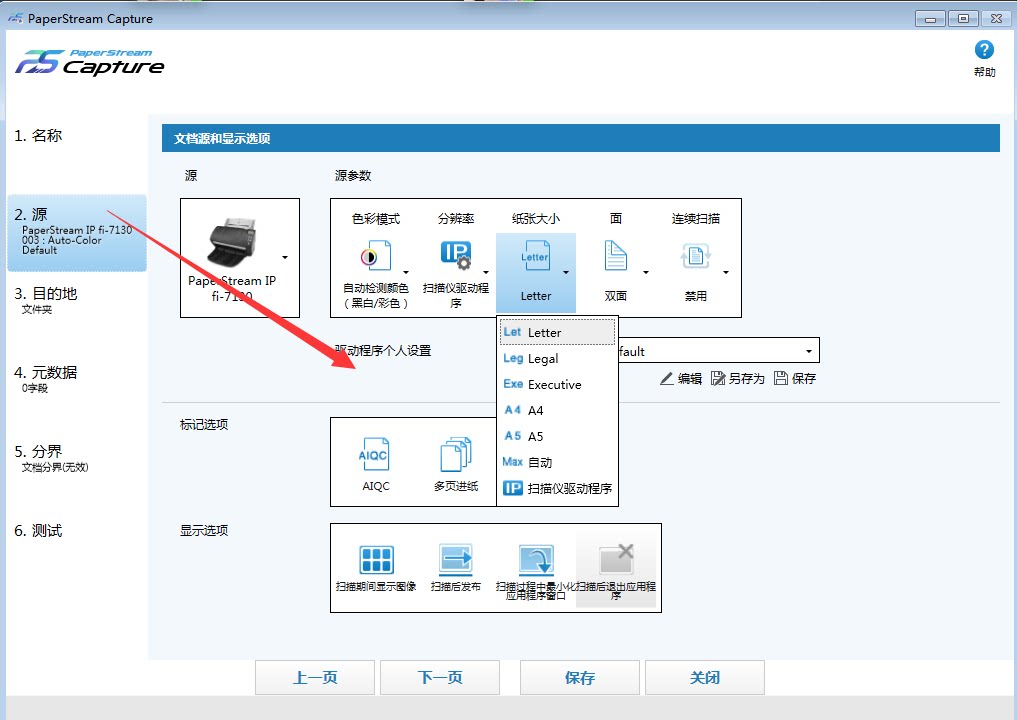Click the color mode auto-detect icon
1017x720 pixels.
[376, 256]
